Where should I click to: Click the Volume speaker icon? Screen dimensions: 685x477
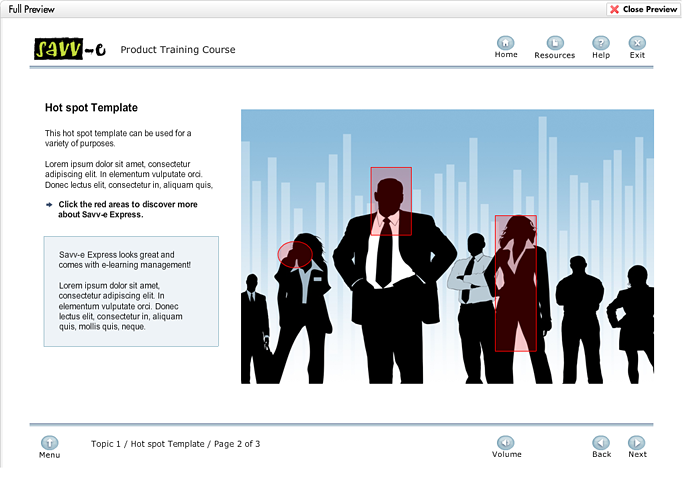point(505,442)
